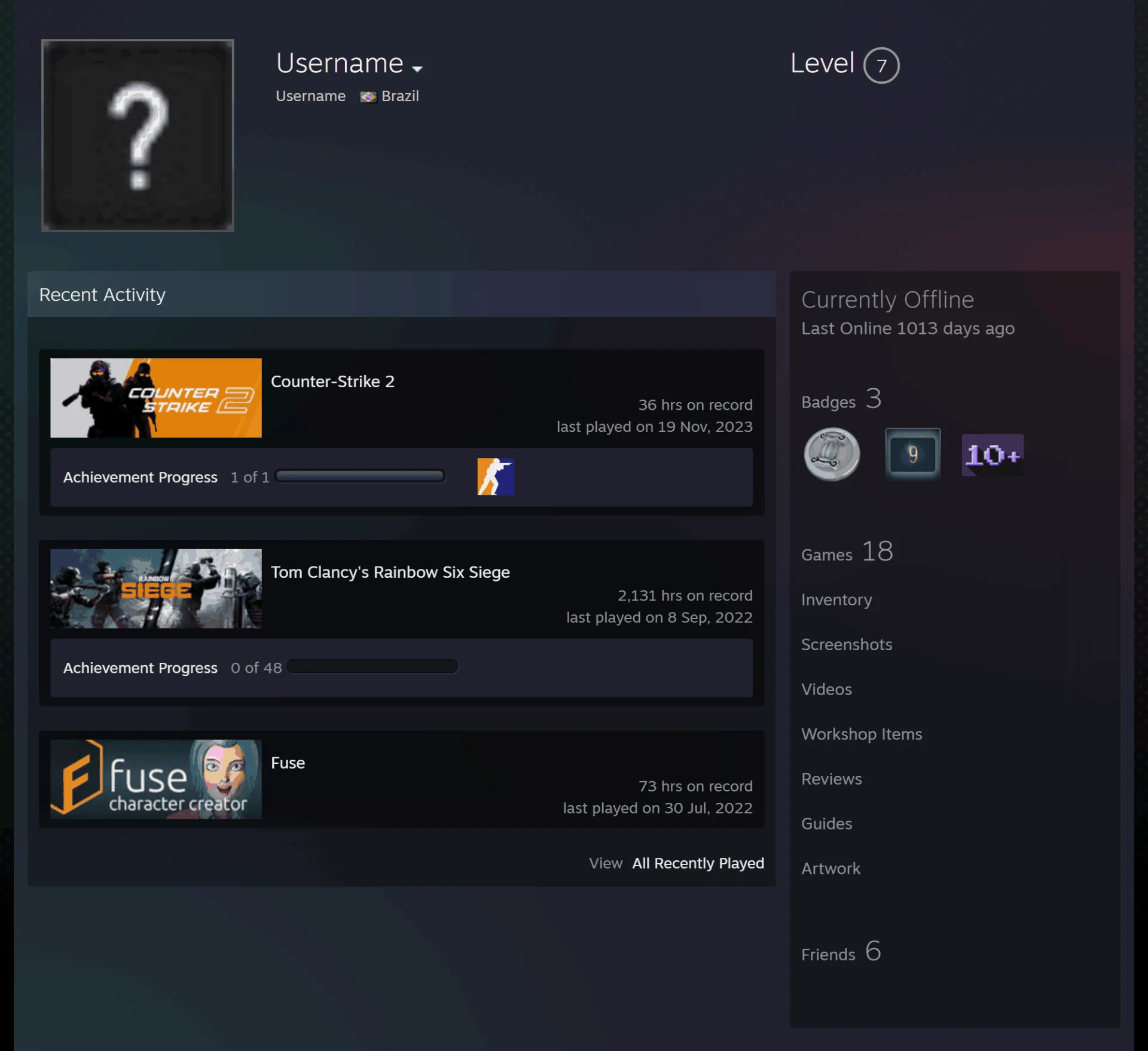
Task: Open the Rainbow Six Siege banner image
Action: click(156, 589)
